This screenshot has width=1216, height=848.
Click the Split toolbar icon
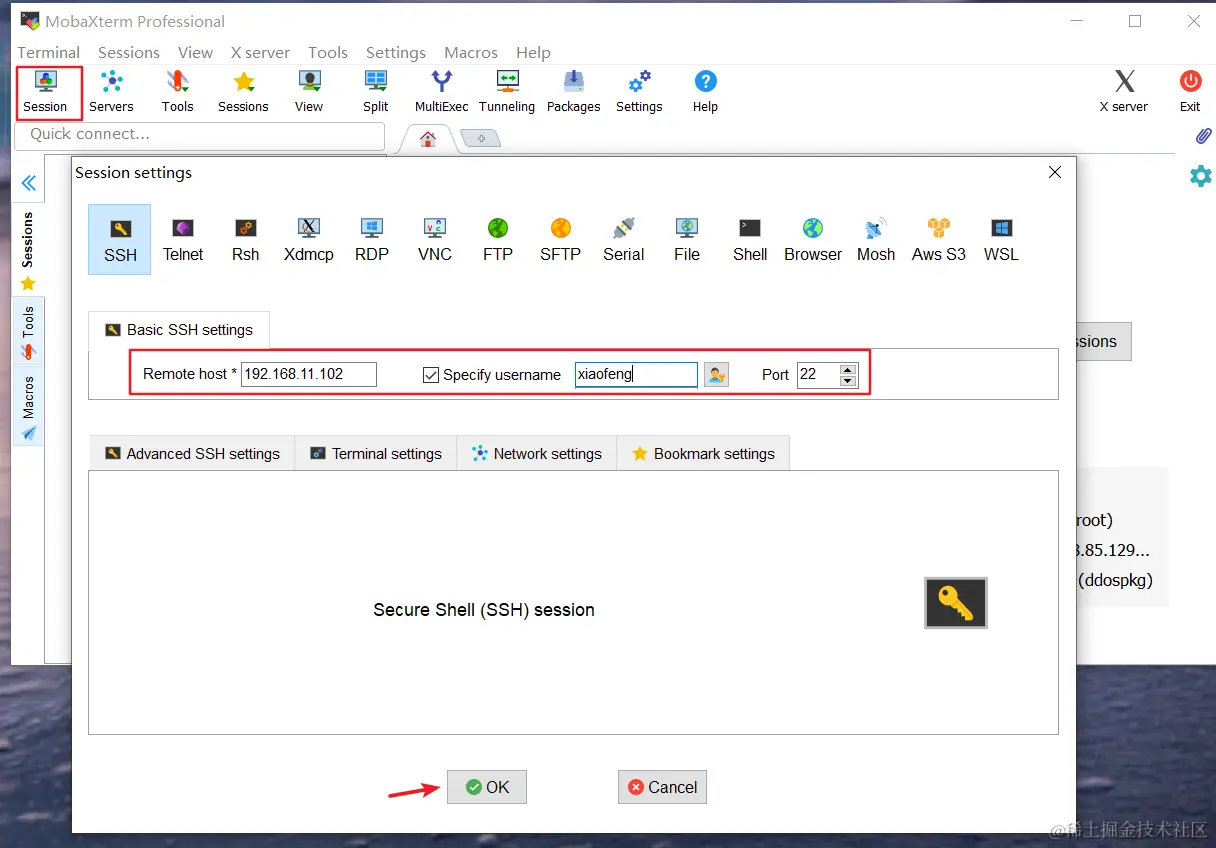tap(376, 92)
